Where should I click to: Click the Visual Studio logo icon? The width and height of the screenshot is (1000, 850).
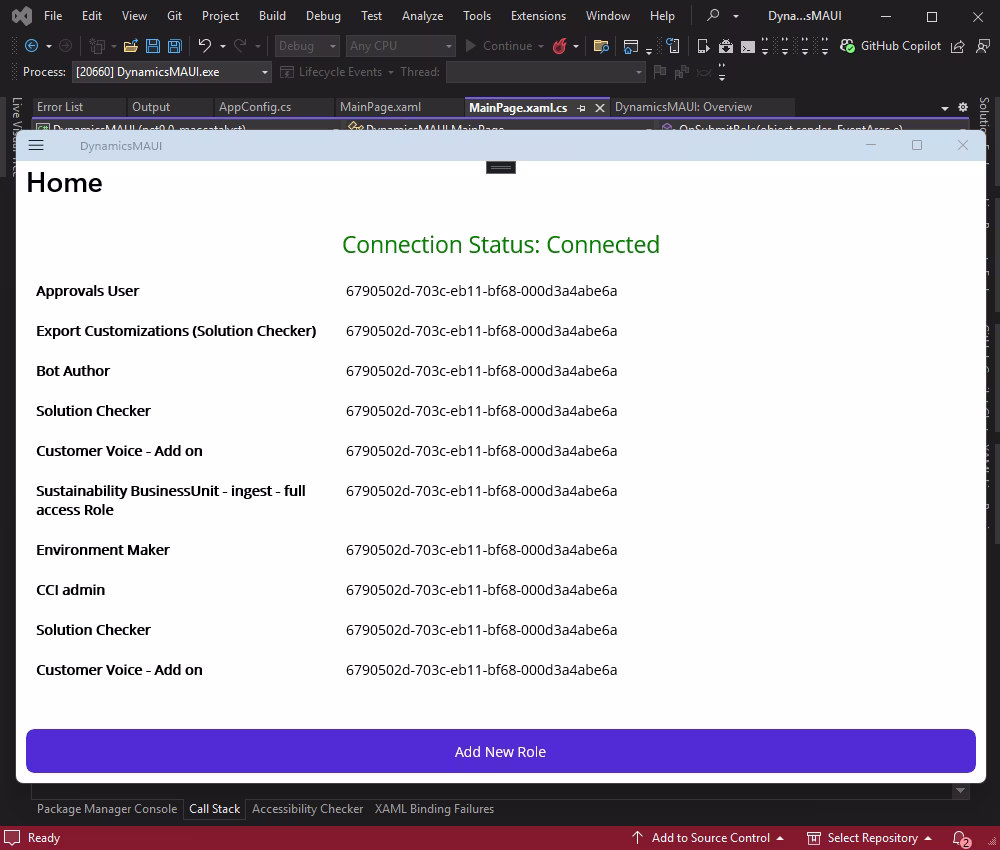click(x=22, y=15)
